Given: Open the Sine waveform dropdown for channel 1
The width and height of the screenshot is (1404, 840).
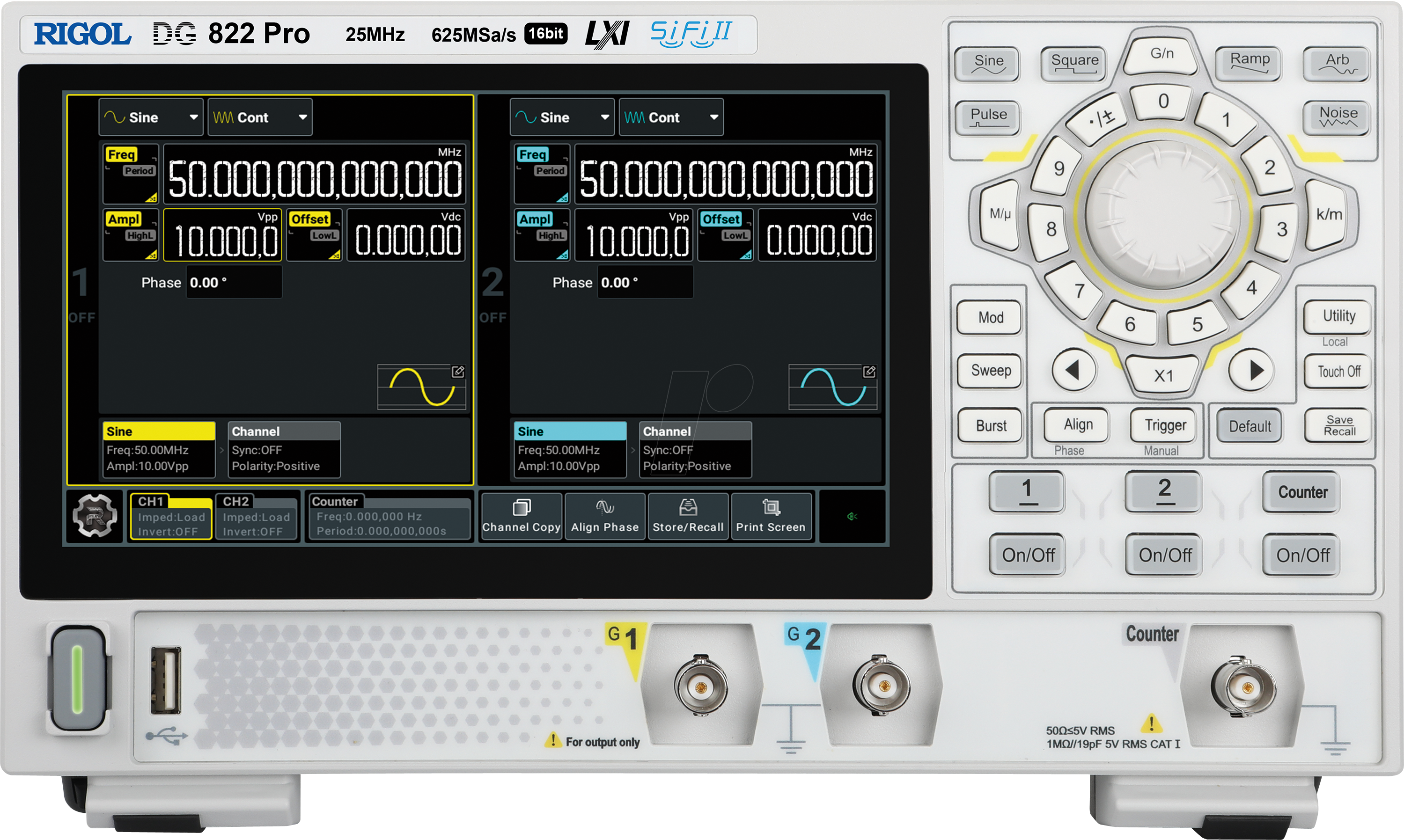Looking at the screenshot, I should [151, 117].
